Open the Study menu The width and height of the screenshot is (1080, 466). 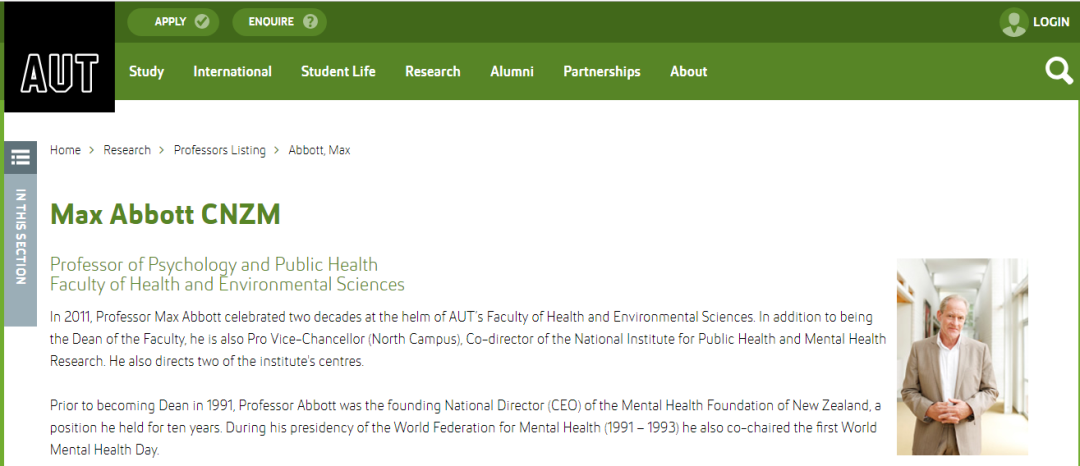147,72
